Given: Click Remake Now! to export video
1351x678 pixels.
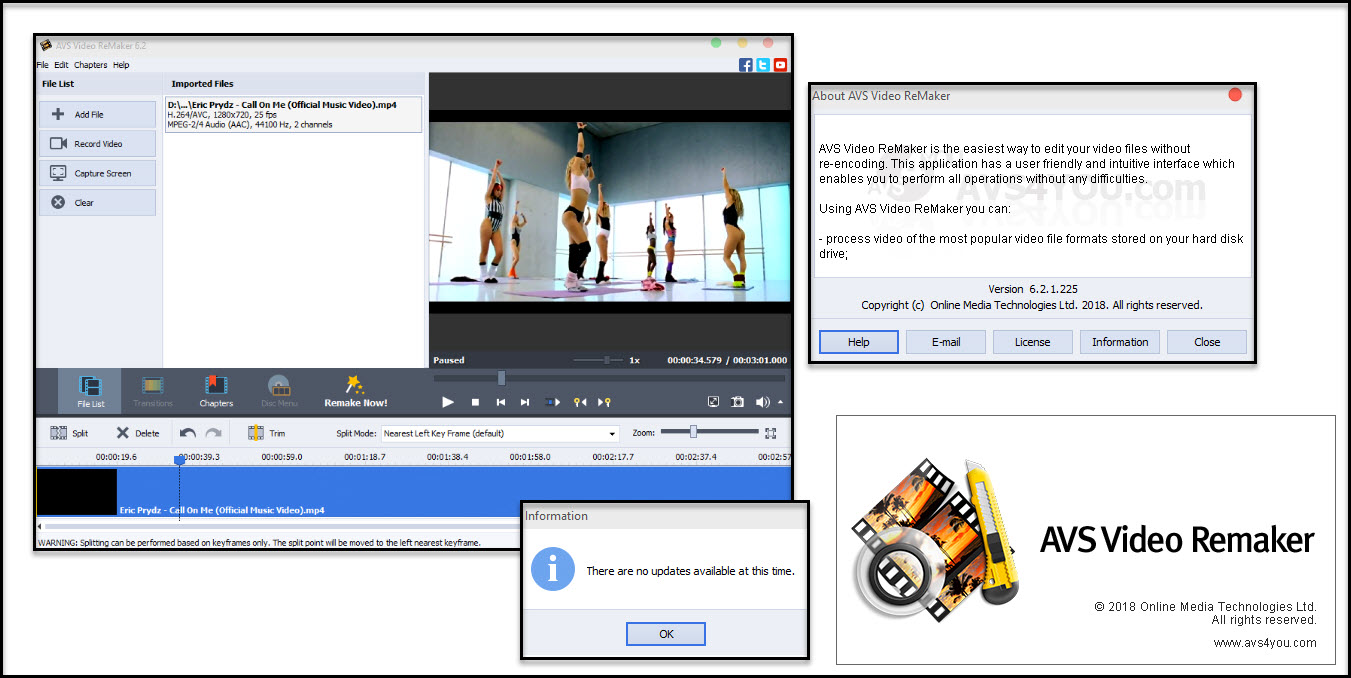Looking at the screenshot, I should [355, 391].
